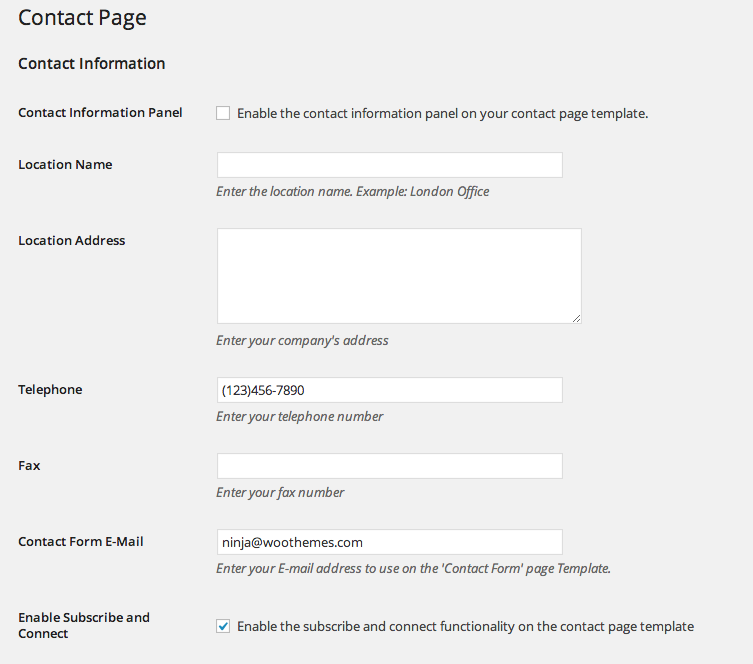Click the 'Enable the contact information panel' label text
753x664 pixels.
442,114
